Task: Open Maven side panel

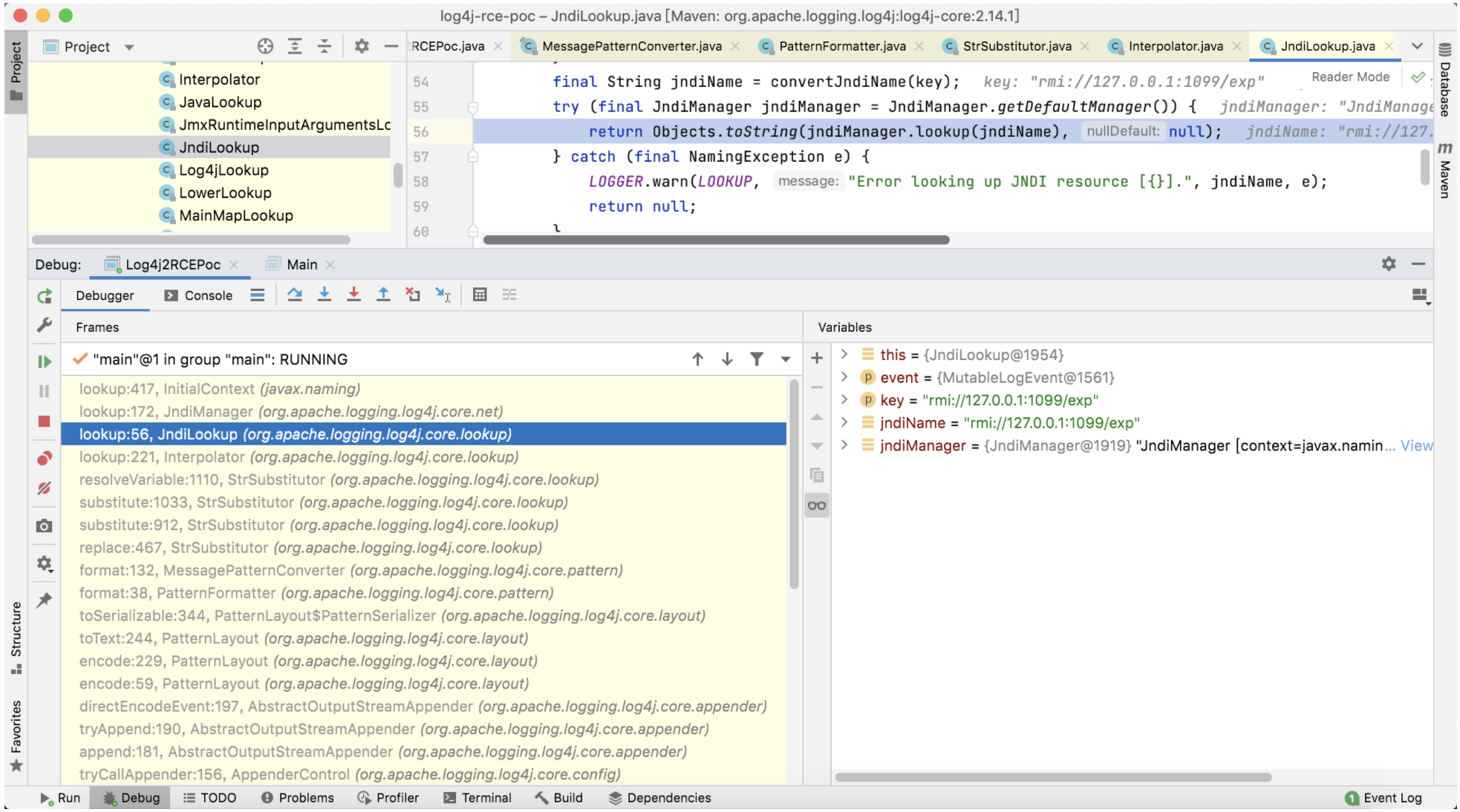Action: (x=1445, y=171)
